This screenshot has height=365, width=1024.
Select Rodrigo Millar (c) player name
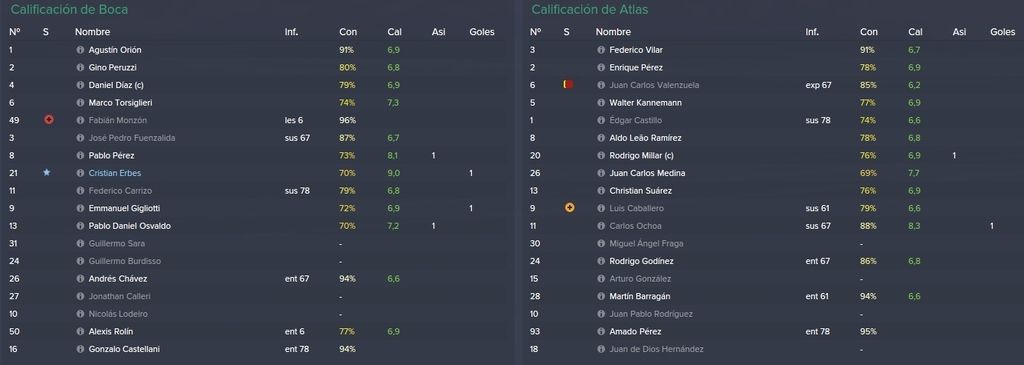642,155
